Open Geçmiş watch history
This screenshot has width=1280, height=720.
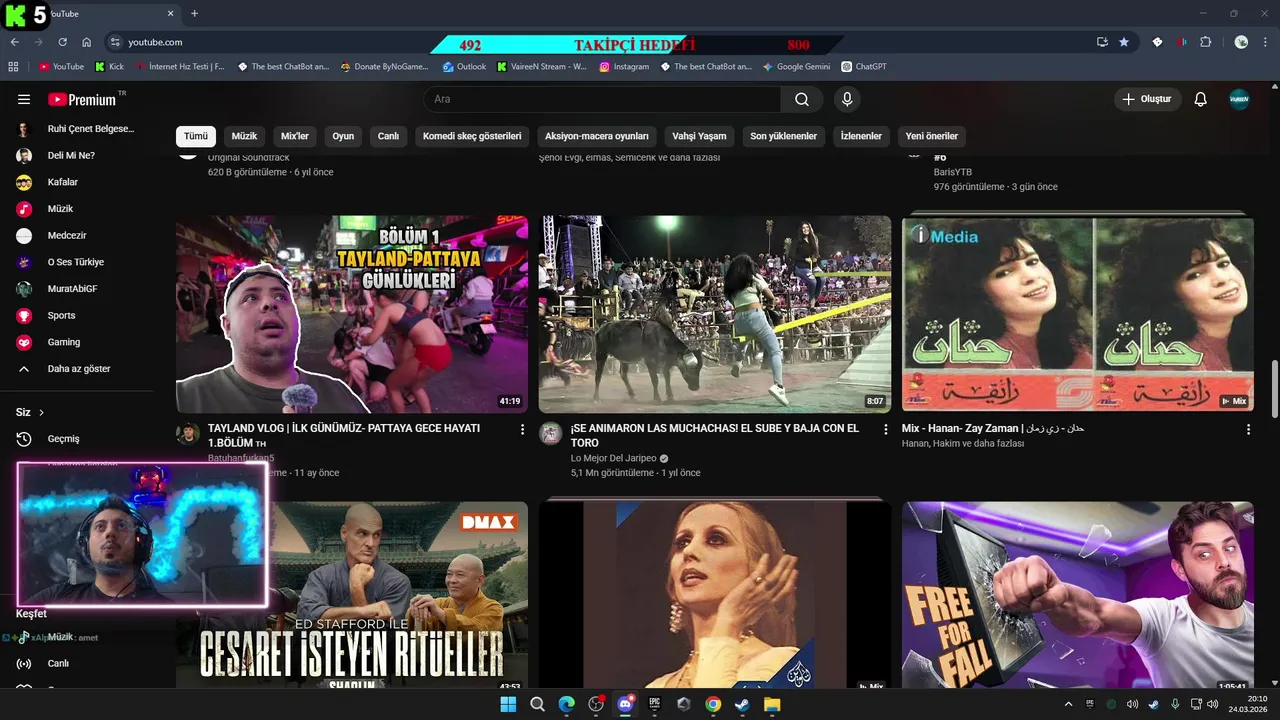pos(77,439)
